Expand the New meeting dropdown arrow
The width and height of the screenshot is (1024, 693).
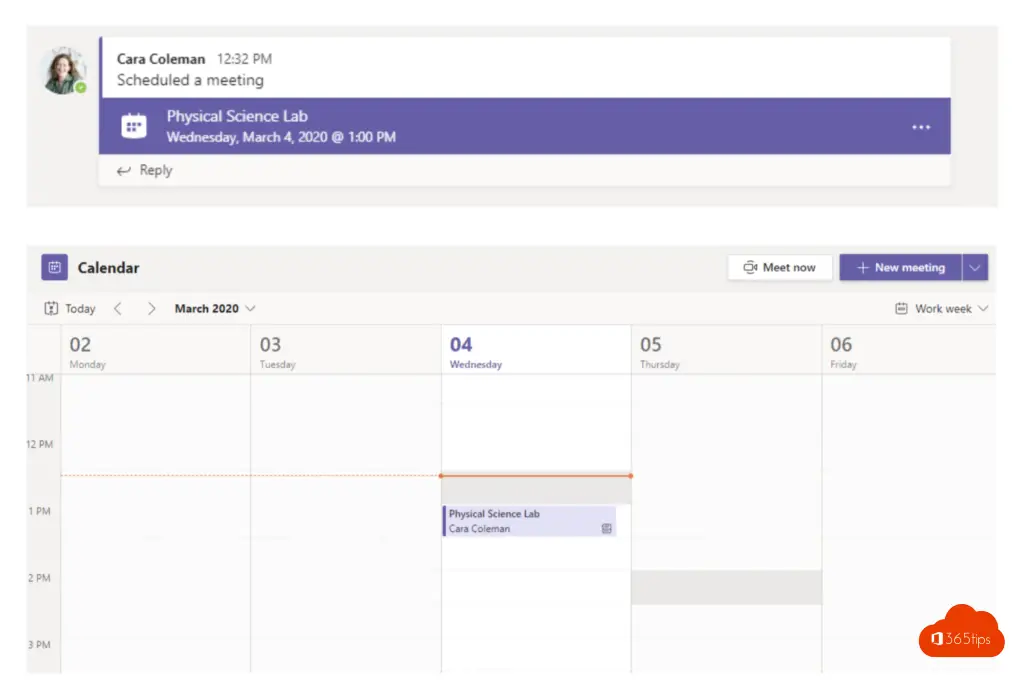tap(976, 268)
